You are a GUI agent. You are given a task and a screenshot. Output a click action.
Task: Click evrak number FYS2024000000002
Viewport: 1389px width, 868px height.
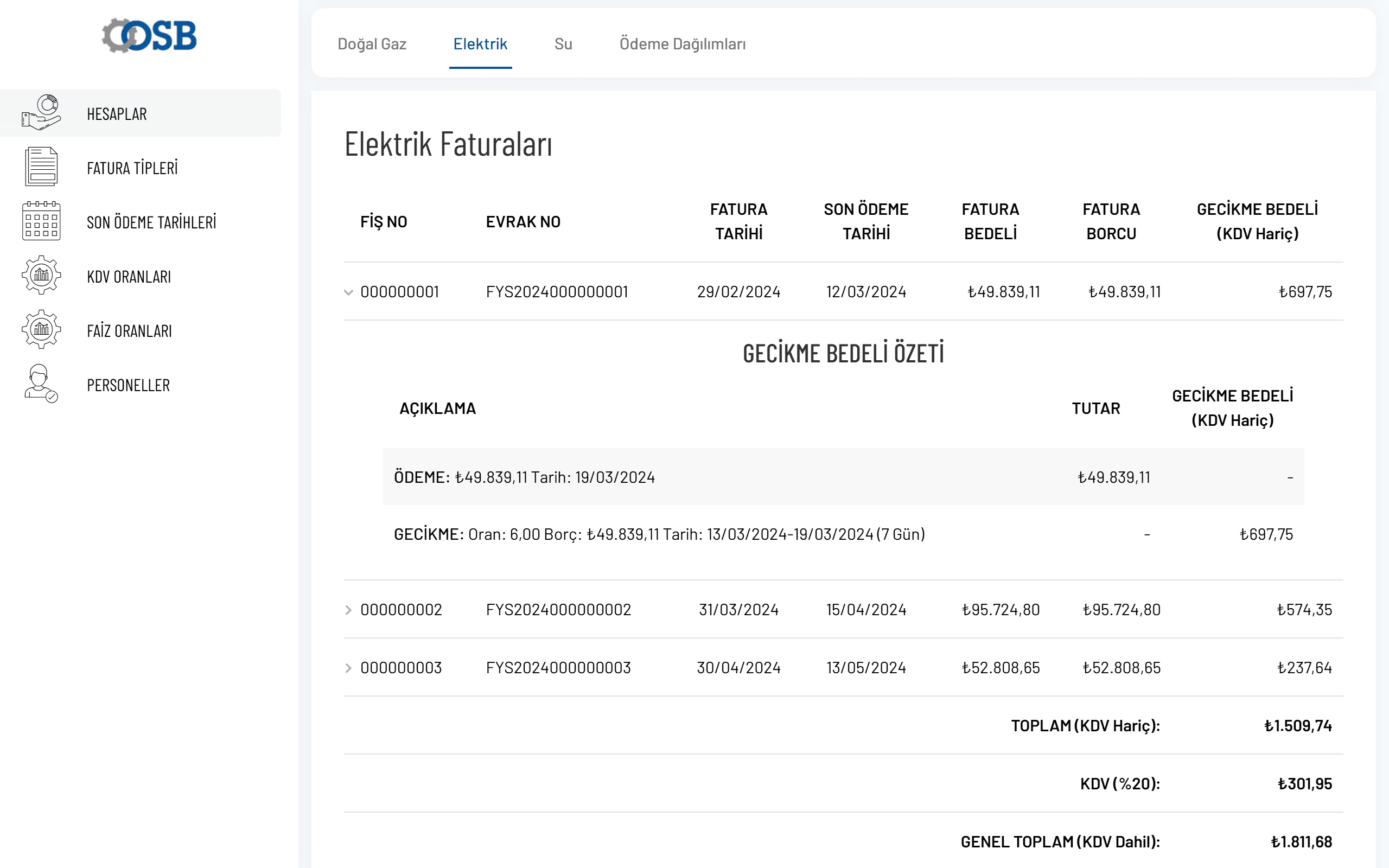(558, 610)
